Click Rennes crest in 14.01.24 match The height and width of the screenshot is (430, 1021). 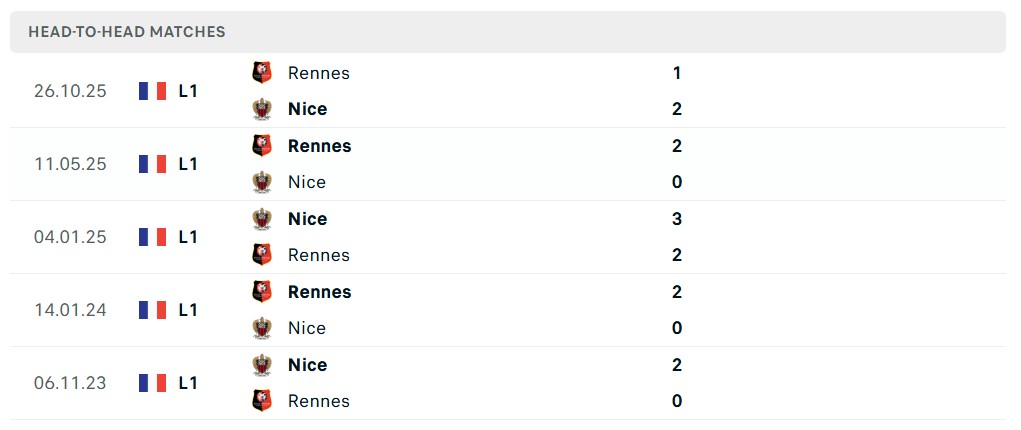pyautogui.click(x=262, y=292)
